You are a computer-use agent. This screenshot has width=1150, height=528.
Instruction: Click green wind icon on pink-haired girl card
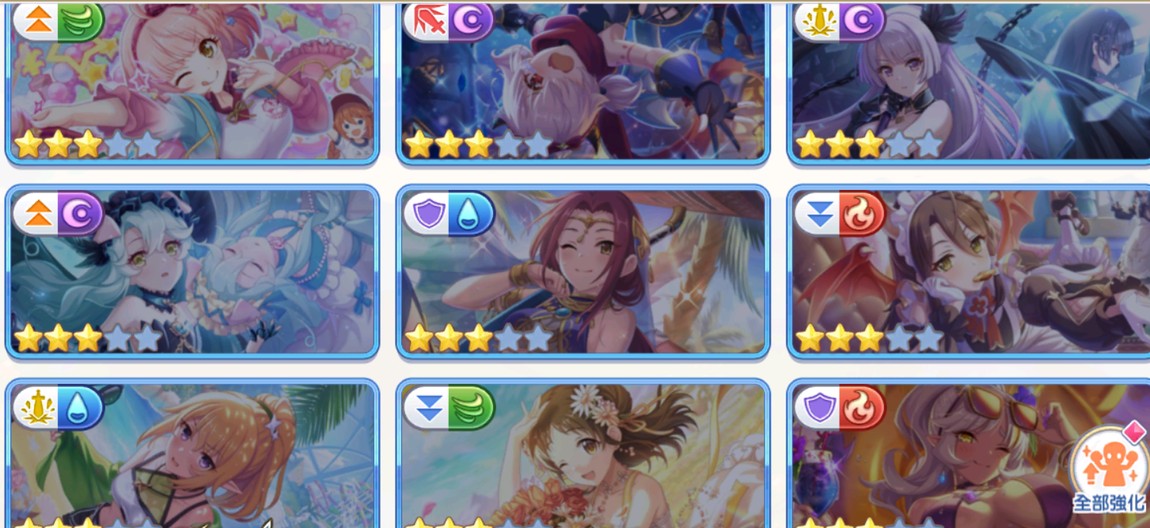(79, 21)
